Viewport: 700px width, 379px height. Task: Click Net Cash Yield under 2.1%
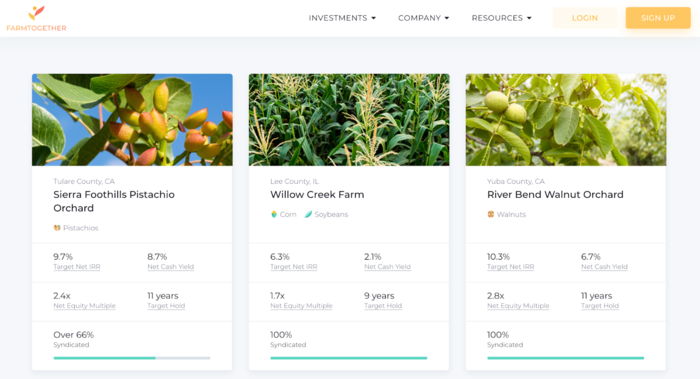coord(388,267)
